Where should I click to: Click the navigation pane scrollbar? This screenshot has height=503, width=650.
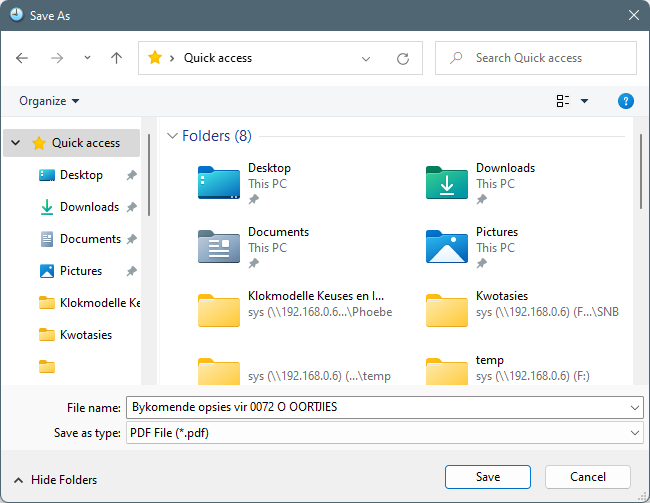(x=149, y=175)
